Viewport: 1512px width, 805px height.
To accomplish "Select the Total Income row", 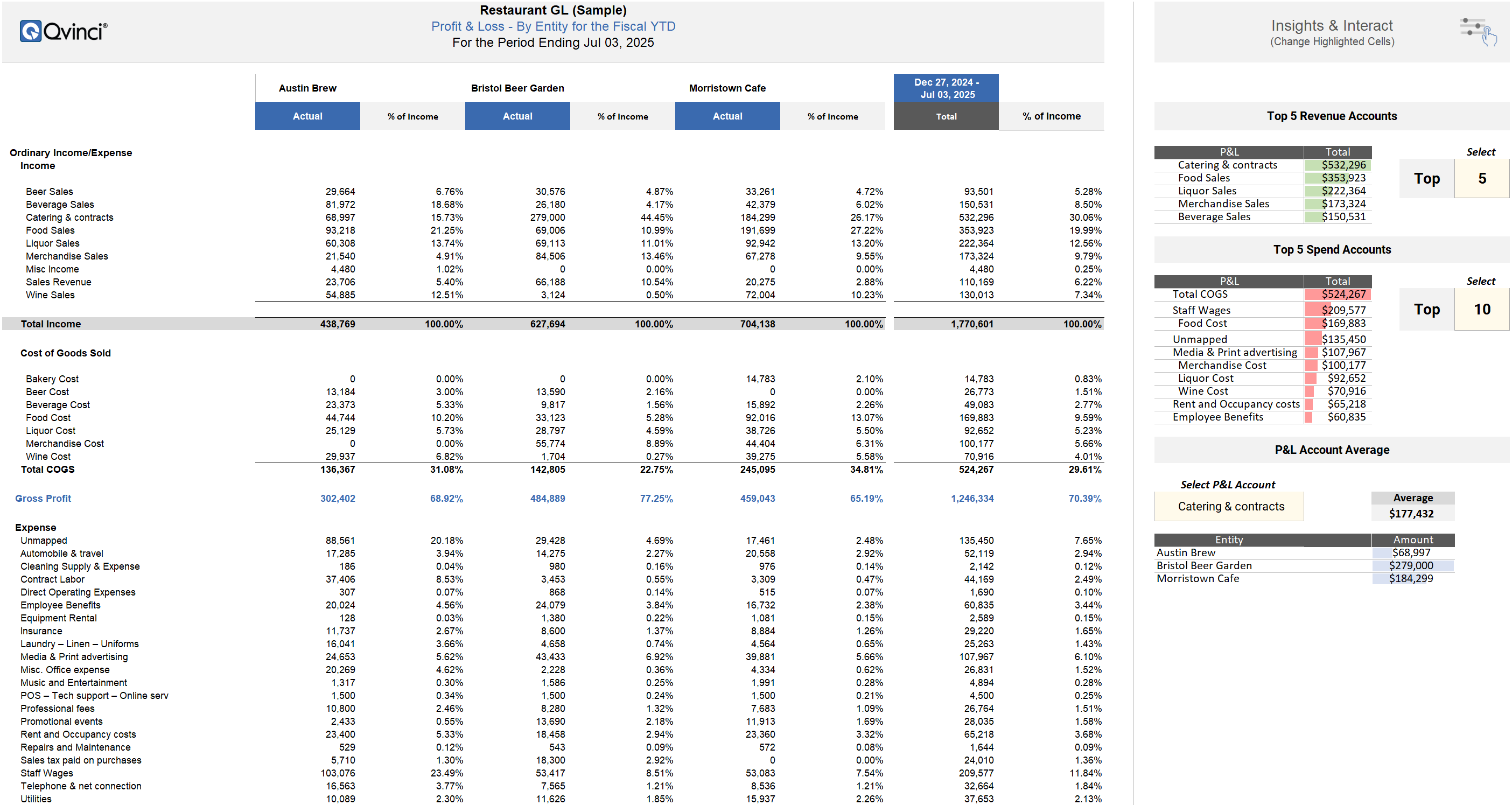I will tap(51, 324).
